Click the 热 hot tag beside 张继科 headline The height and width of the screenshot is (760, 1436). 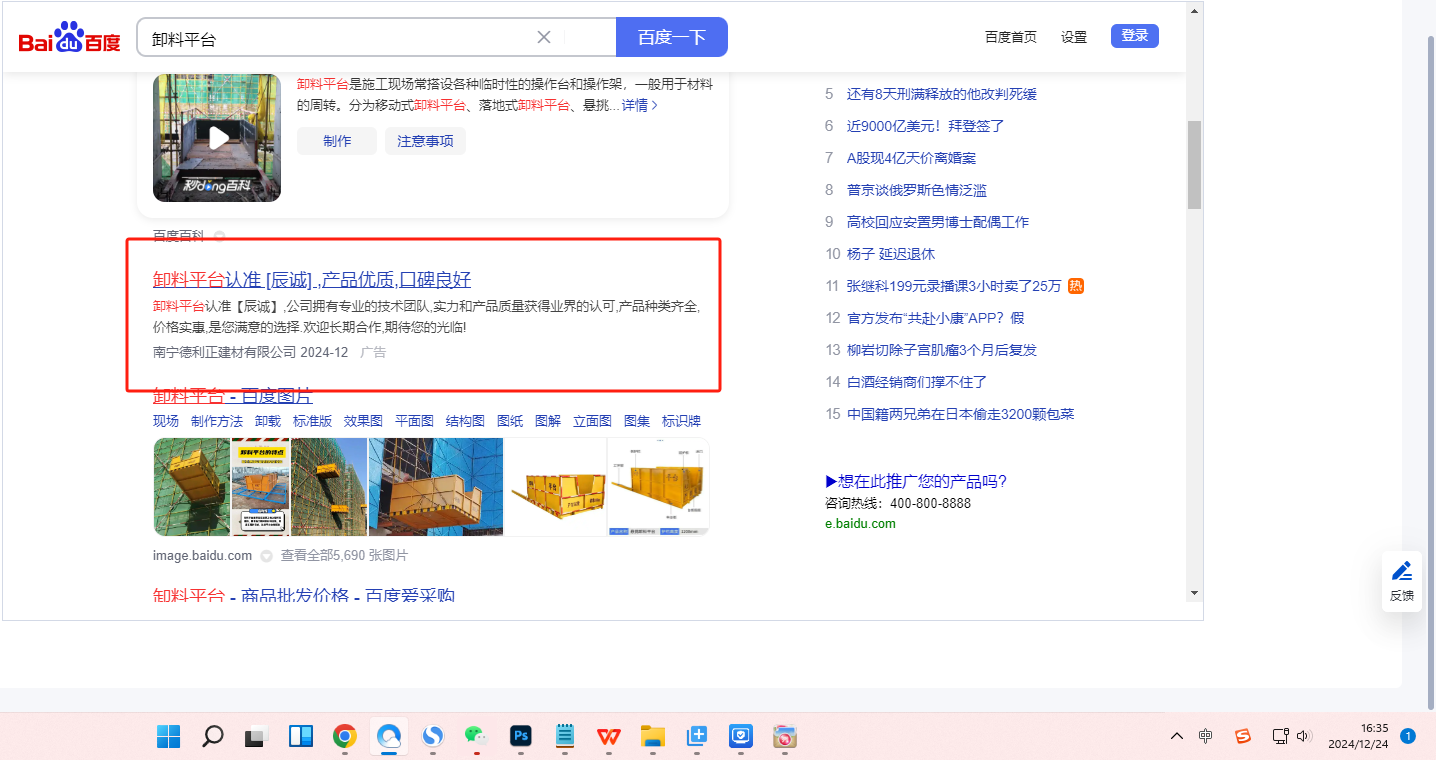tap(1076, 286)
